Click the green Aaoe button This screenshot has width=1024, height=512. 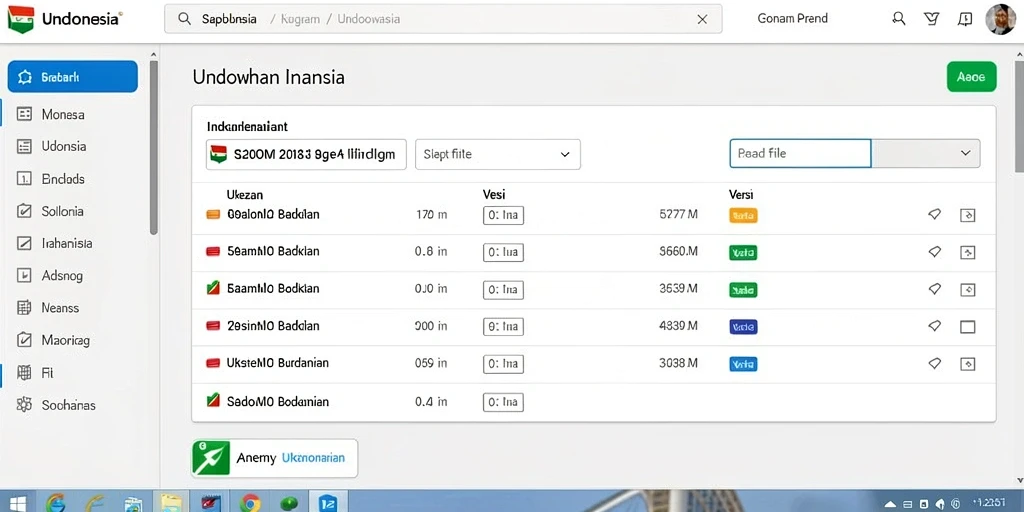971,76
